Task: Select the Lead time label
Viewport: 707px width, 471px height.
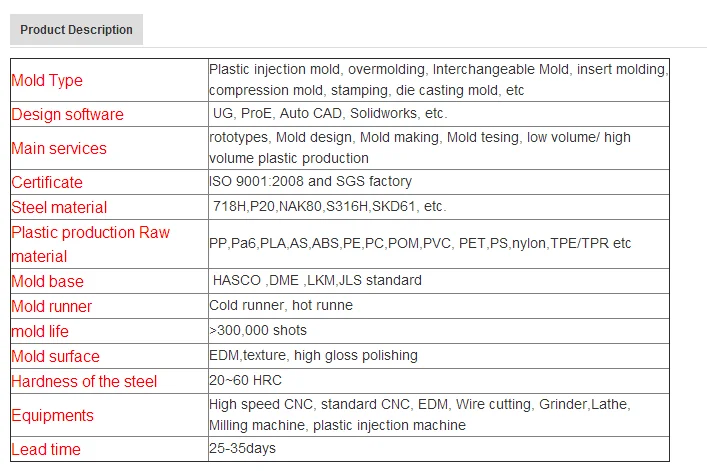Action: click(x=46, y=449)
